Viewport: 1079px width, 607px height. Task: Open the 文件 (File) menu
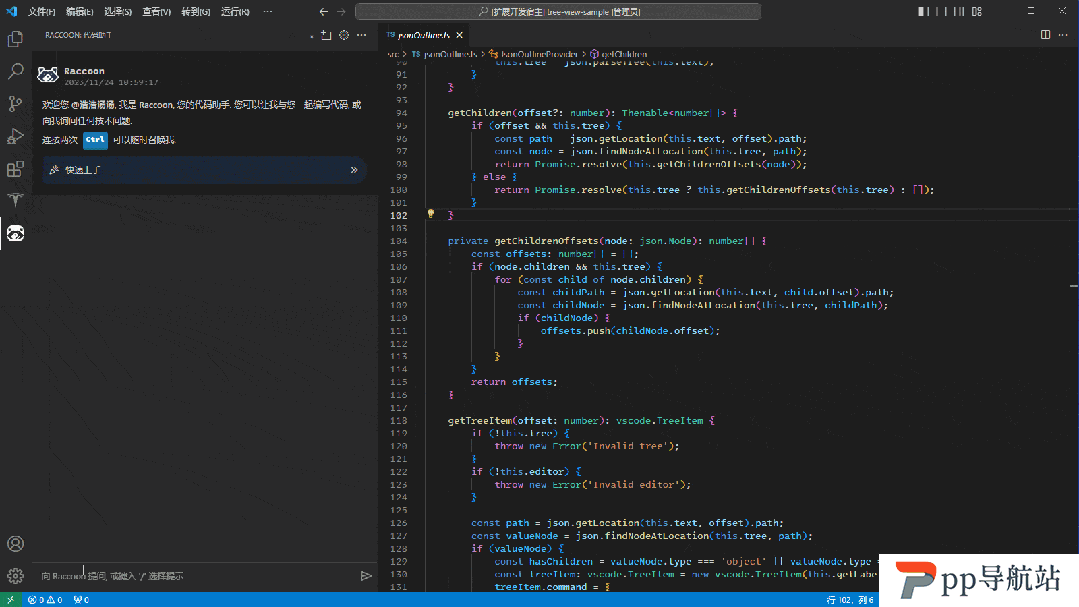coord(41,12)
